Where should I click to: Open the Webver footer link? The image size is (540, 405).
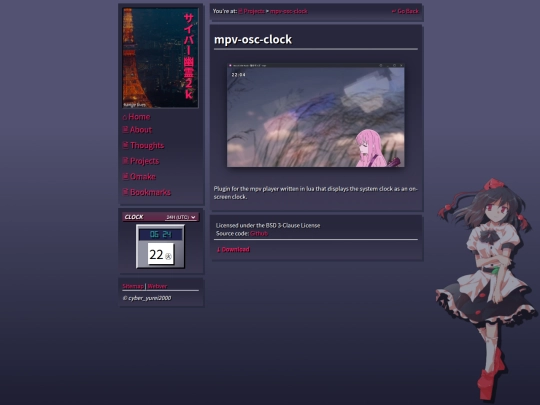click(157, 286)
